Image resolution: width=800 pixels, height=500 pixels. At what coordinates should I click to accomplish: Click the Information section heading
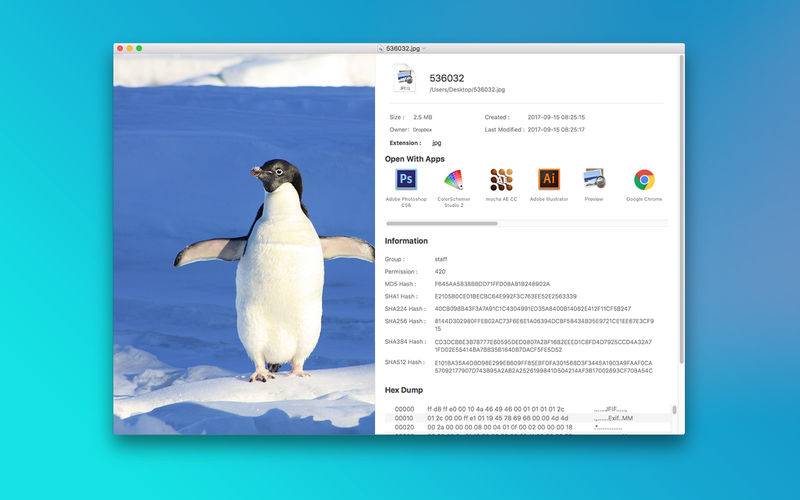pyautogui.click(x=406, y=241)
